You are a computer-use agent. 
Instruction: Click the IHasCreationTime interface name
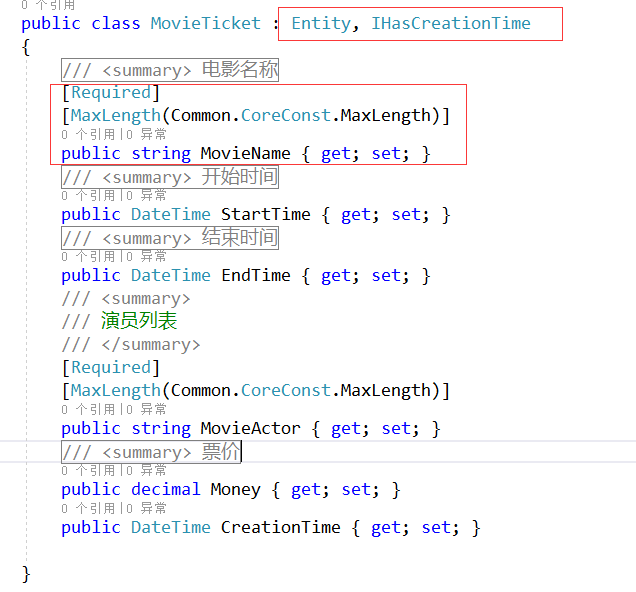tap(451, 23)
